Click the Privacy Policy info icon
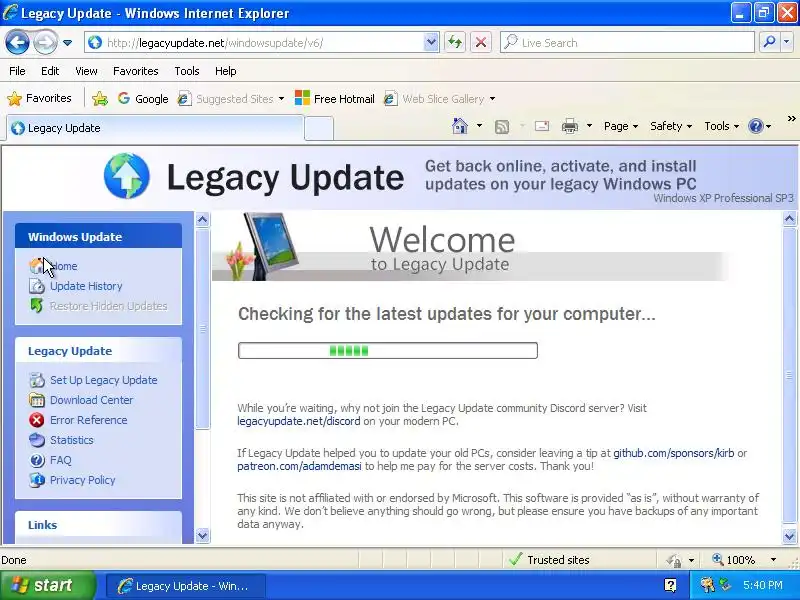The height and width of the screenshot is (600, 800). click(37, 480)
